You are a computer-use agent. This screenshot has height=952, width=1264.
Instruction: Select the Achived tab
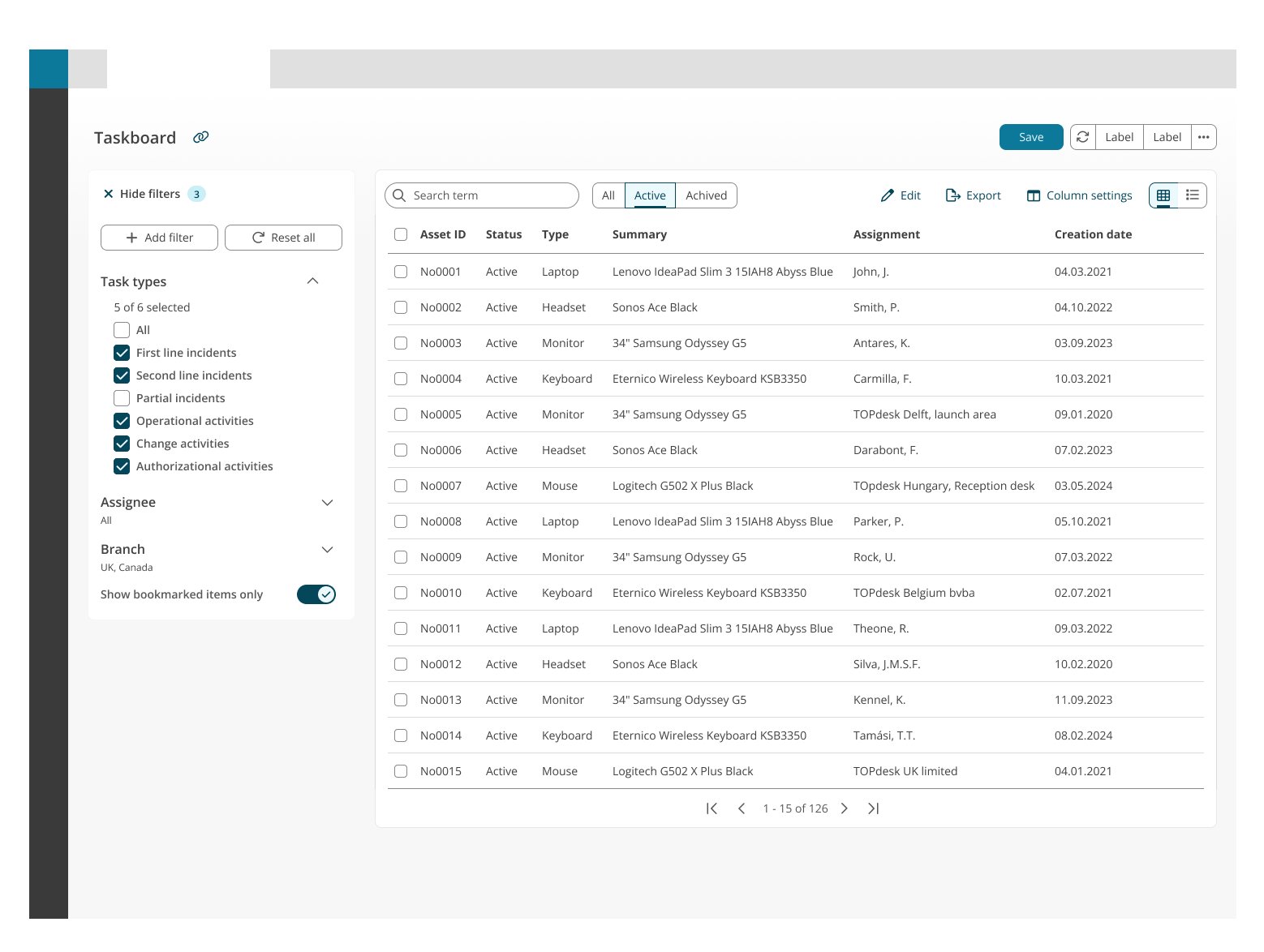click(707, 195)
